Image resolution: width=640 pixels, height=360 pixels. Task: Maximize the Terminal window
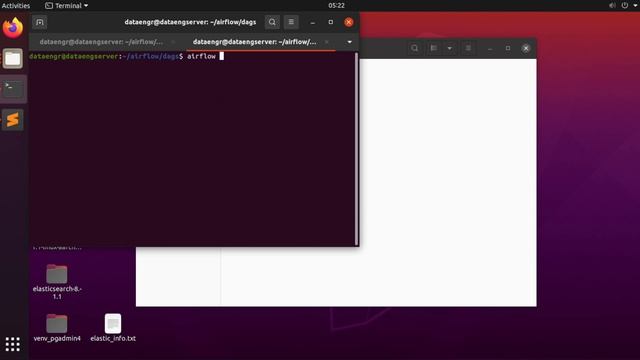point(331,22)
